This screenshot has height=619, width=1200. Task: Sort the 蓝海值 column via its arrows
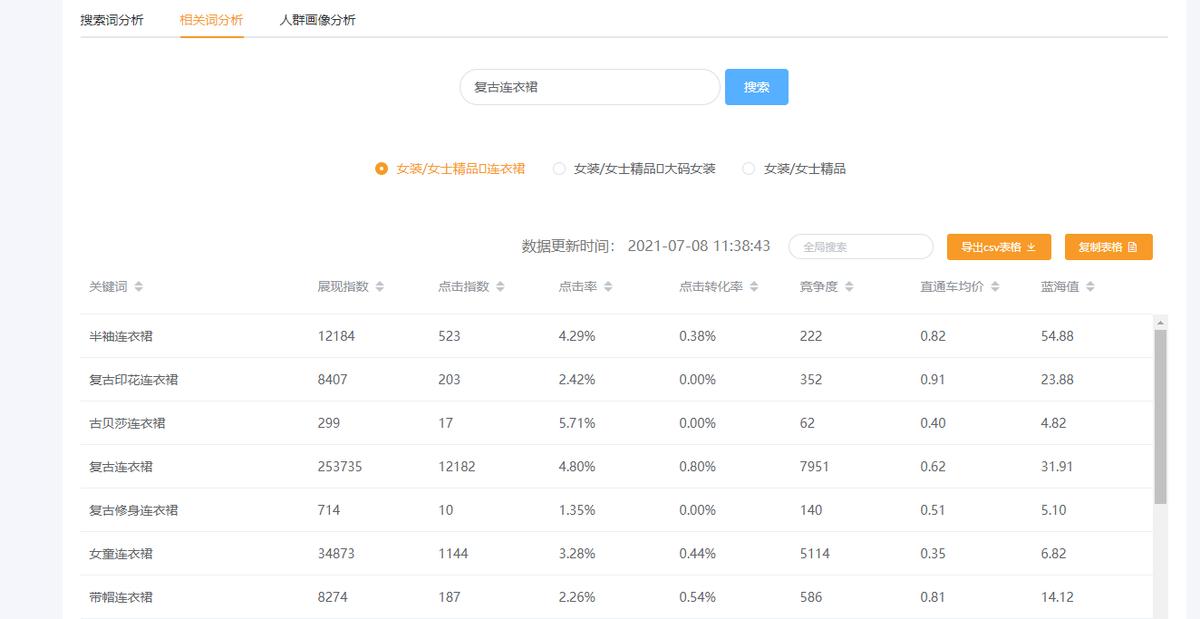pos(1089,285)
